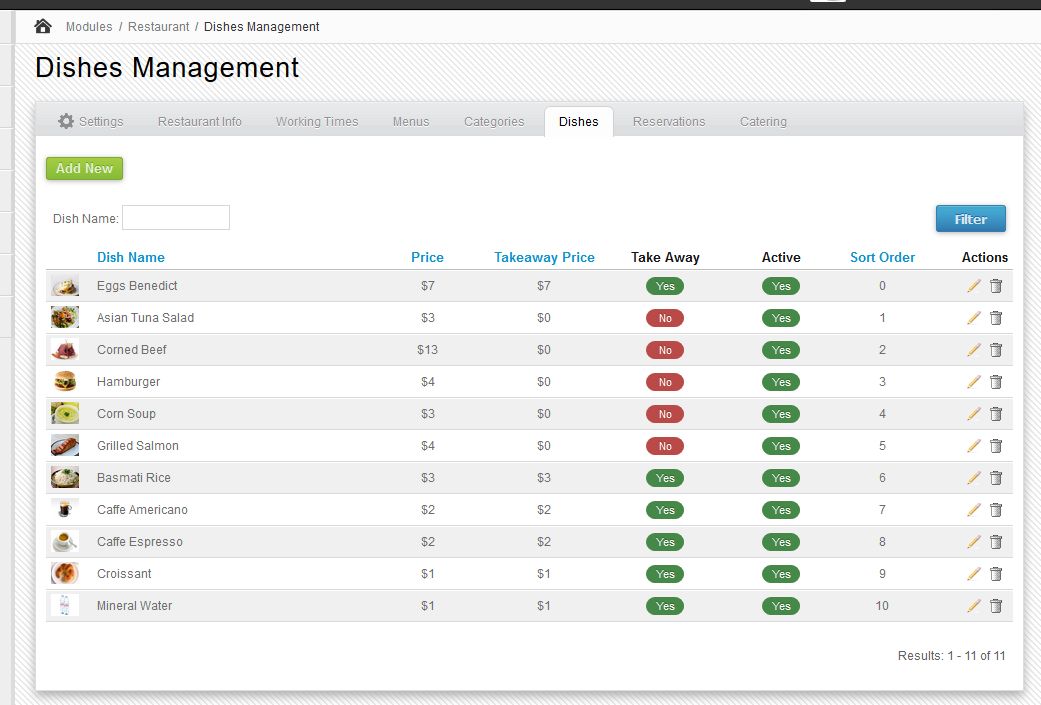Screen dimensions: 1041x705
Task: Sort table by Dish Name column
Action: pos(131,257)
